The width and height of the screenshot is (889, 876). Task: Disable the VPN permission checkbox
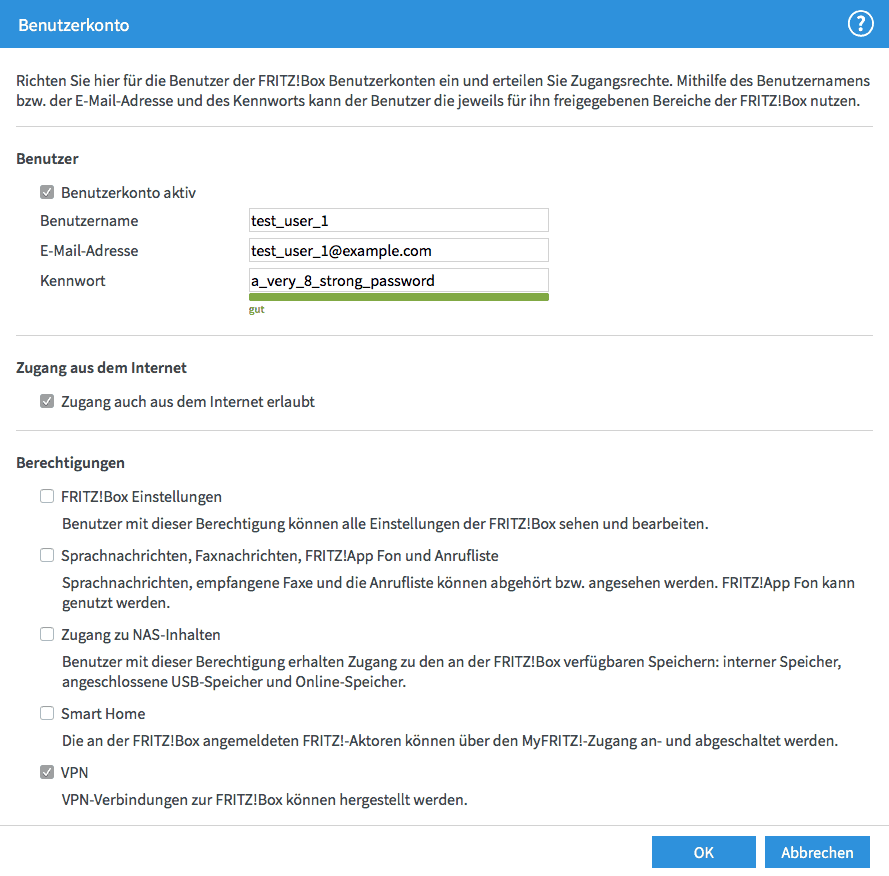[x=47, y=772]
